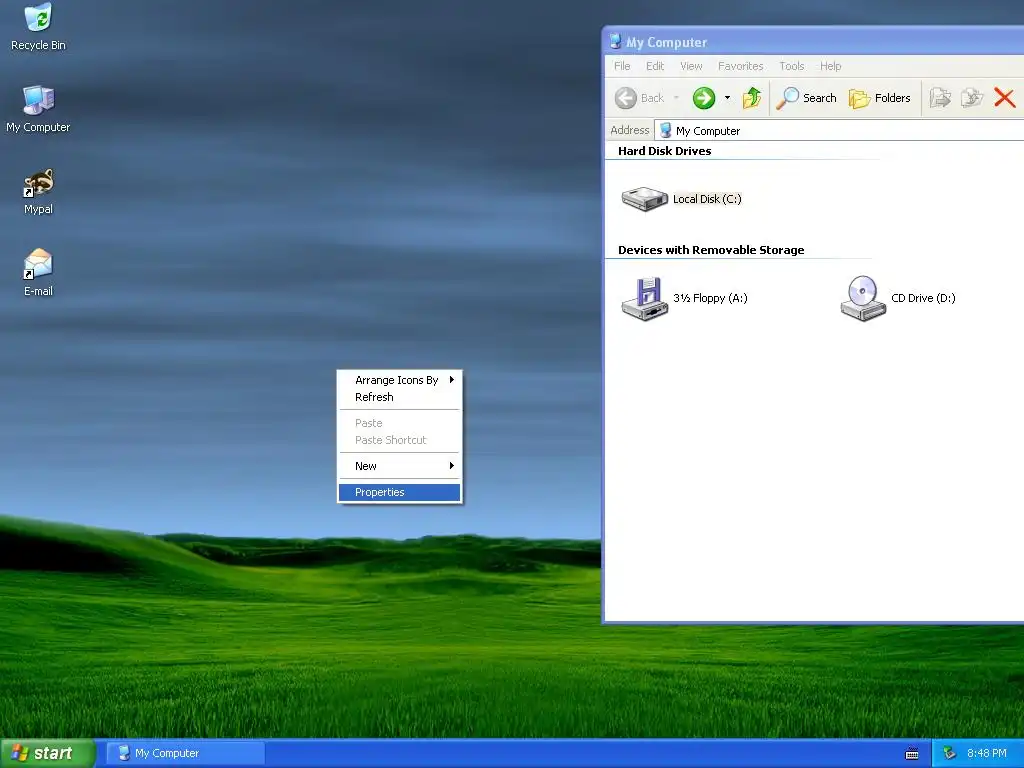The image size is (1024, 768).
Task: Click the red Delete X icon
Action: click(1004, 98)
